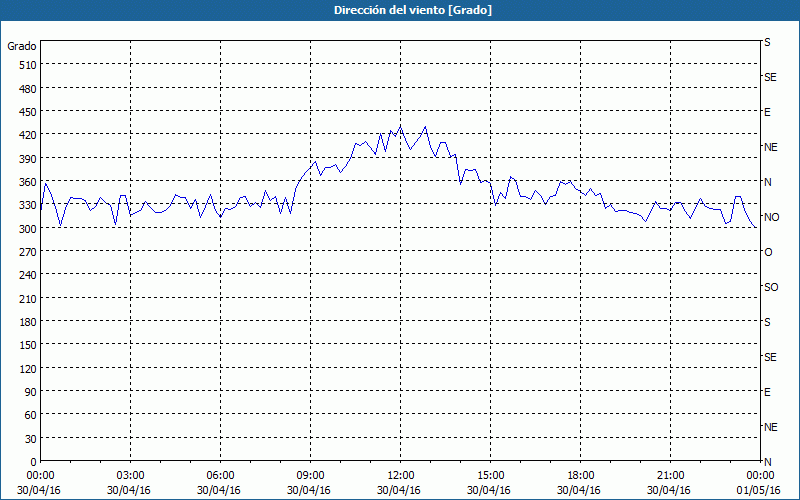Click the 'NE' compass label level with 390
The height and width of the screenshot is (500, 800).
[770, 147]
